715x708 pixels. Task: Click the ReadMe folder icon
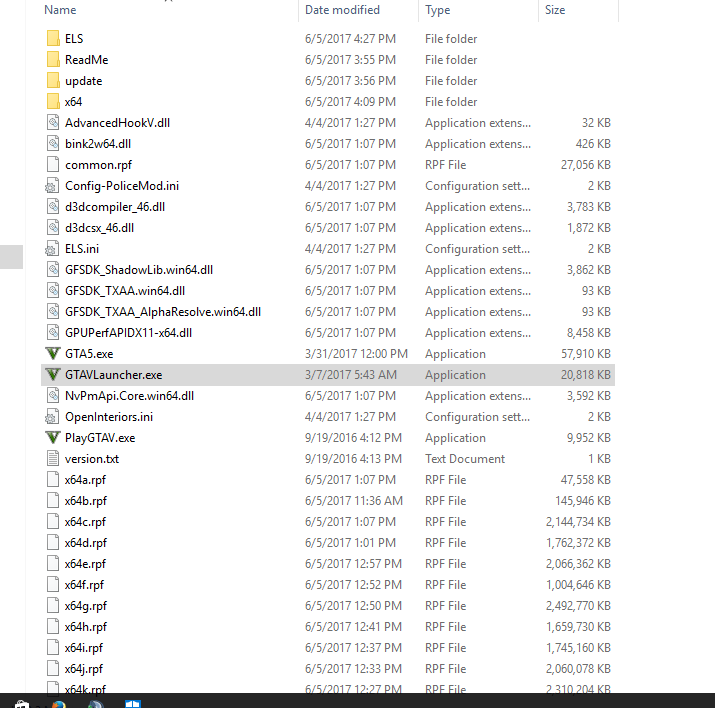pyautogui.click(x=53, y=60)
